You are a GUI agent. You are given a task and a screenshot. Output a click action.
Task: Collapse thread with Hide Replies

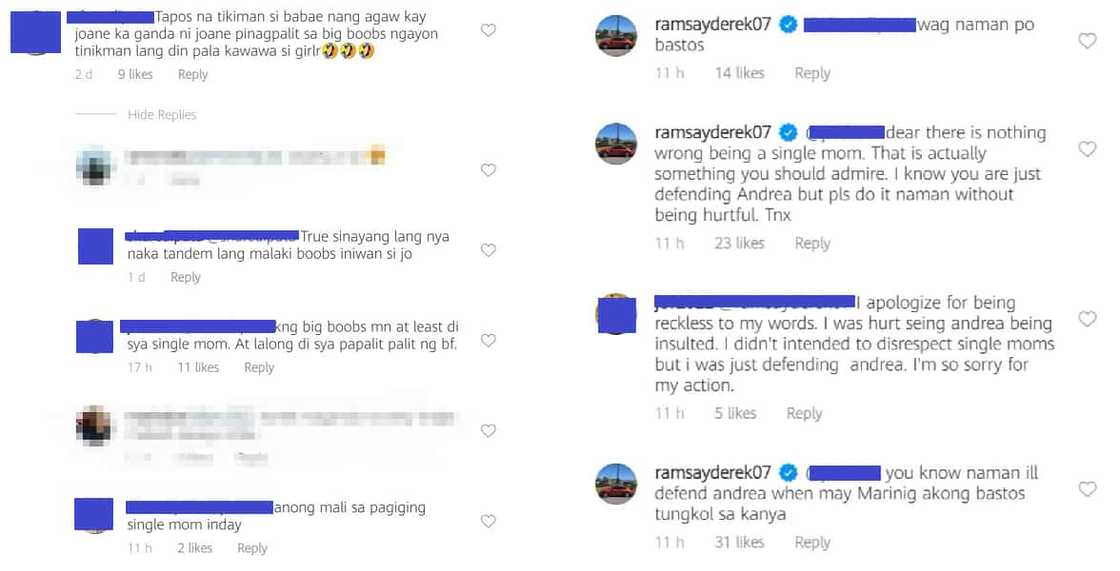[162, 115]
